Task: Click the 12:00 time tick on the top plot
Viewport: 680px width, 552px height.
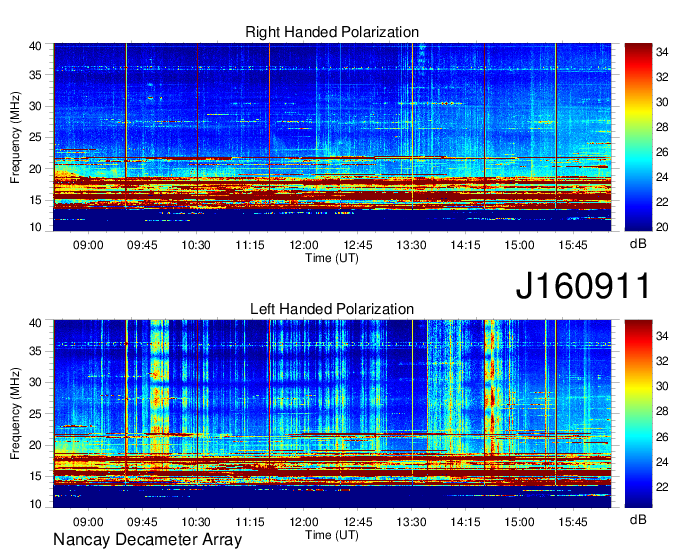Action: 304,245
